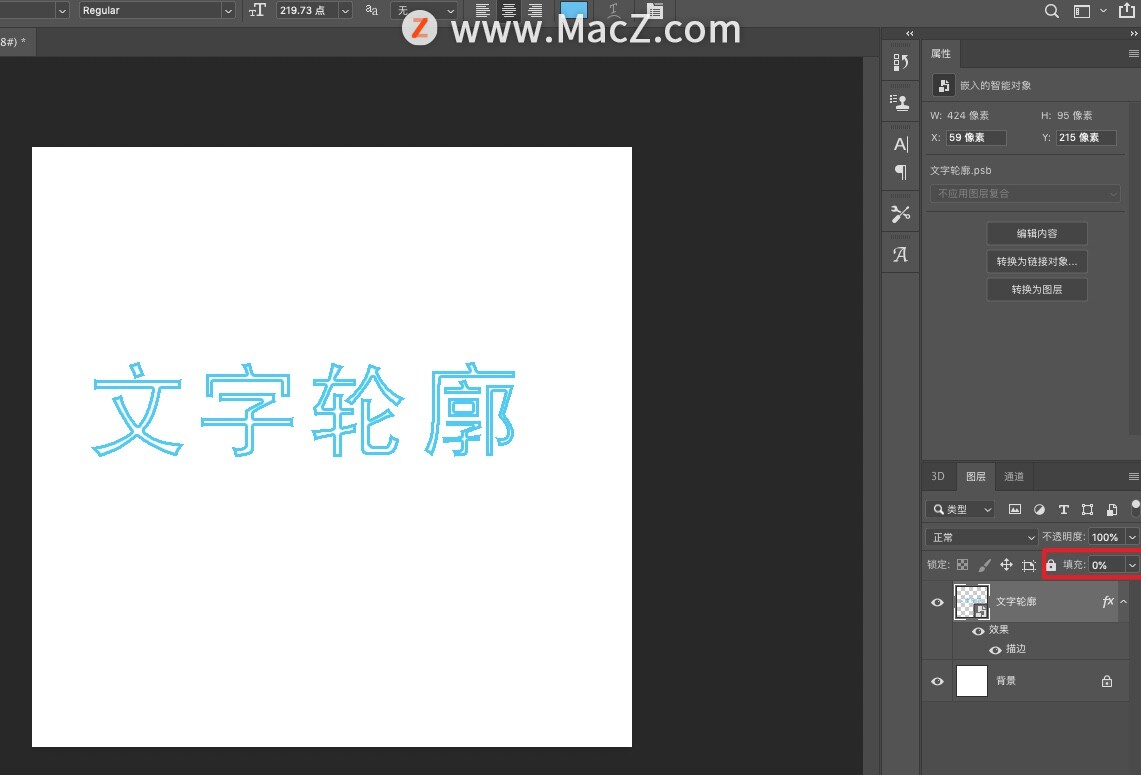
Task: Click the X position field
Action: [976, 138]
